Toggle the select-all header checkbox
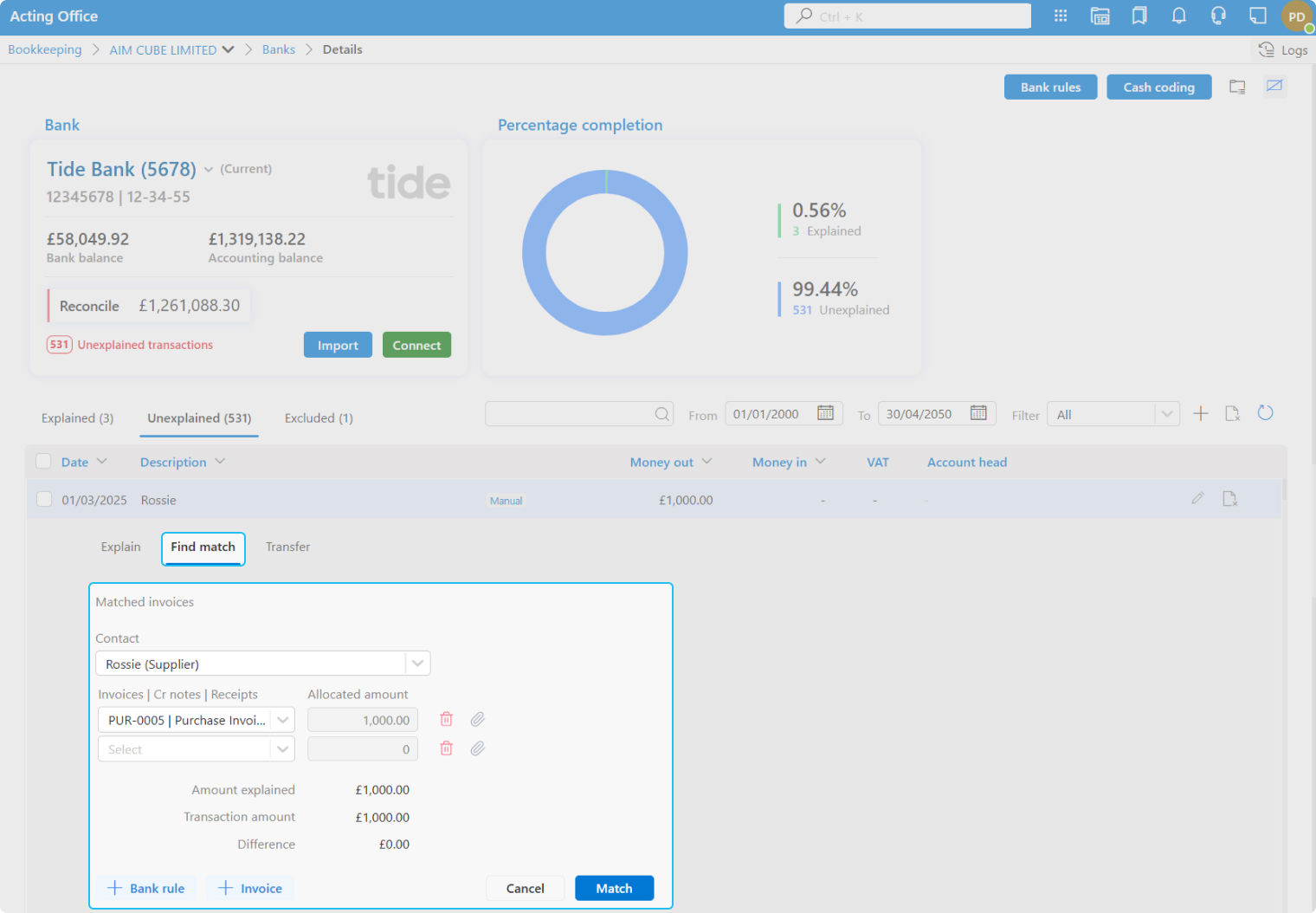This screenshot has height=913, width=1316. (43, 461)
